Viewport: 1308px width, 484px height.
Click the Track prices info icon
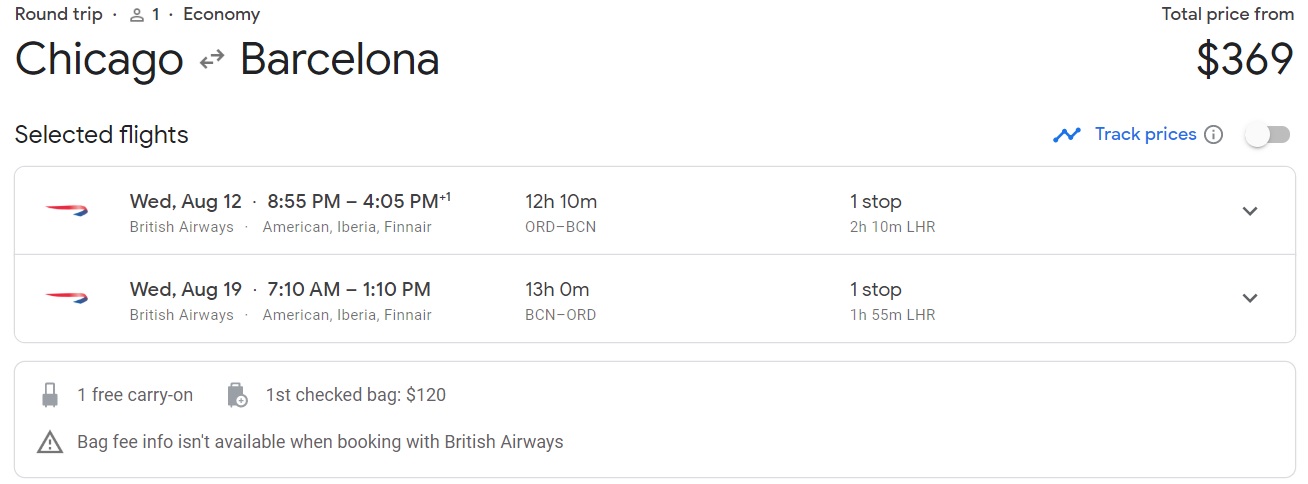(1214, 135)
